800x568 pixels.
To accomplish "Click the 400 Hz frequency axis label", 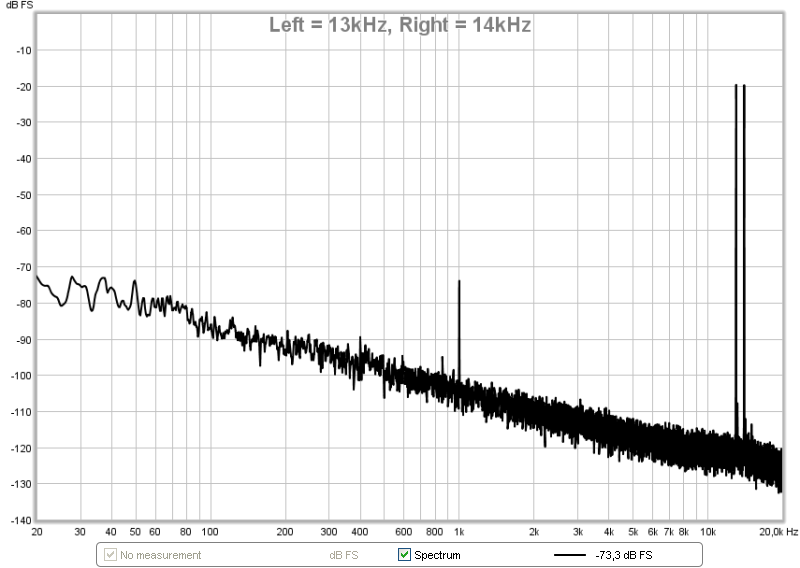I will click(x=360, y=532).
